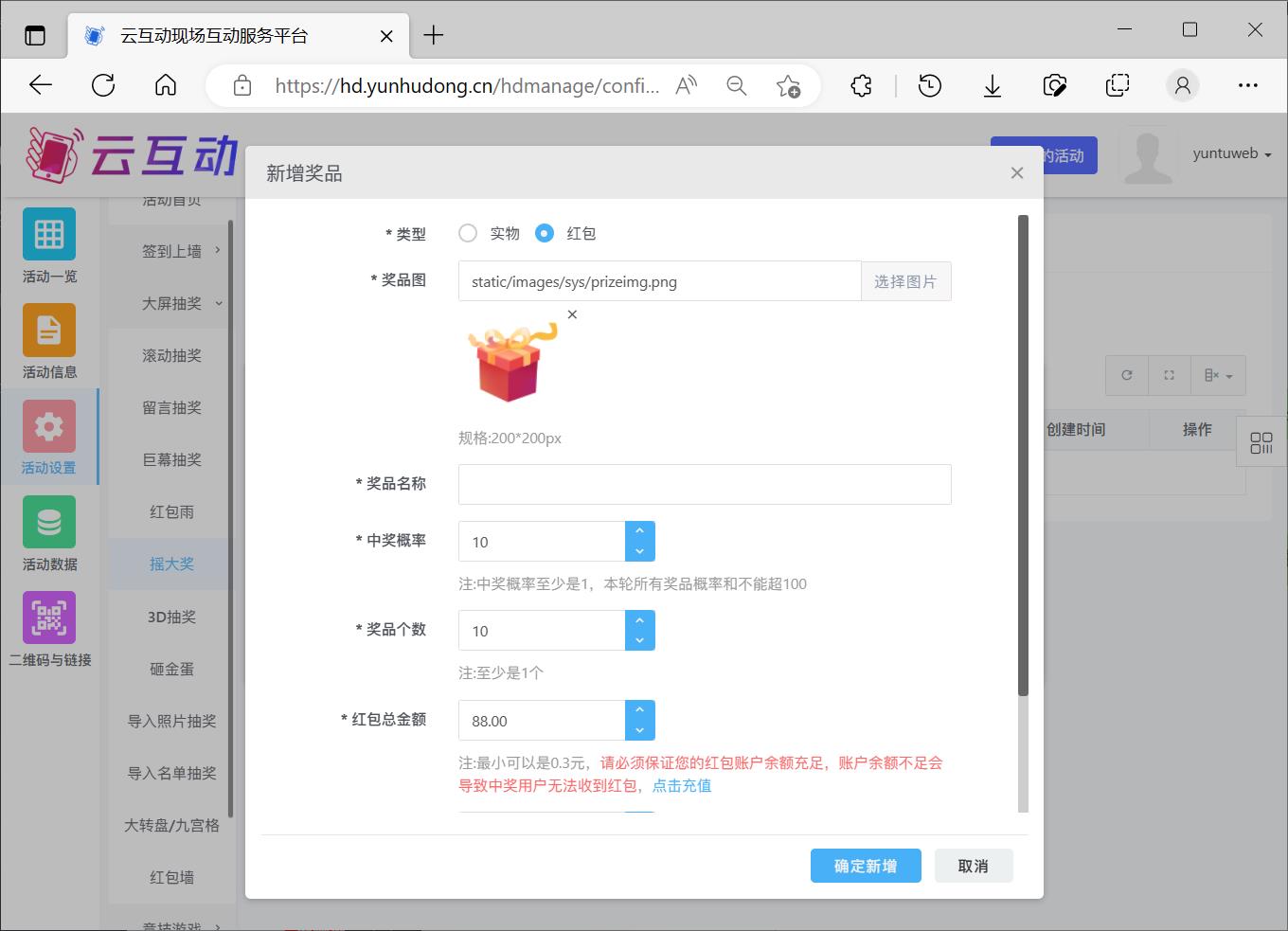Click the 奖品图 path field
This screenshot has width=1288, height=931.
pyautogui.click(x=660, y=281)
